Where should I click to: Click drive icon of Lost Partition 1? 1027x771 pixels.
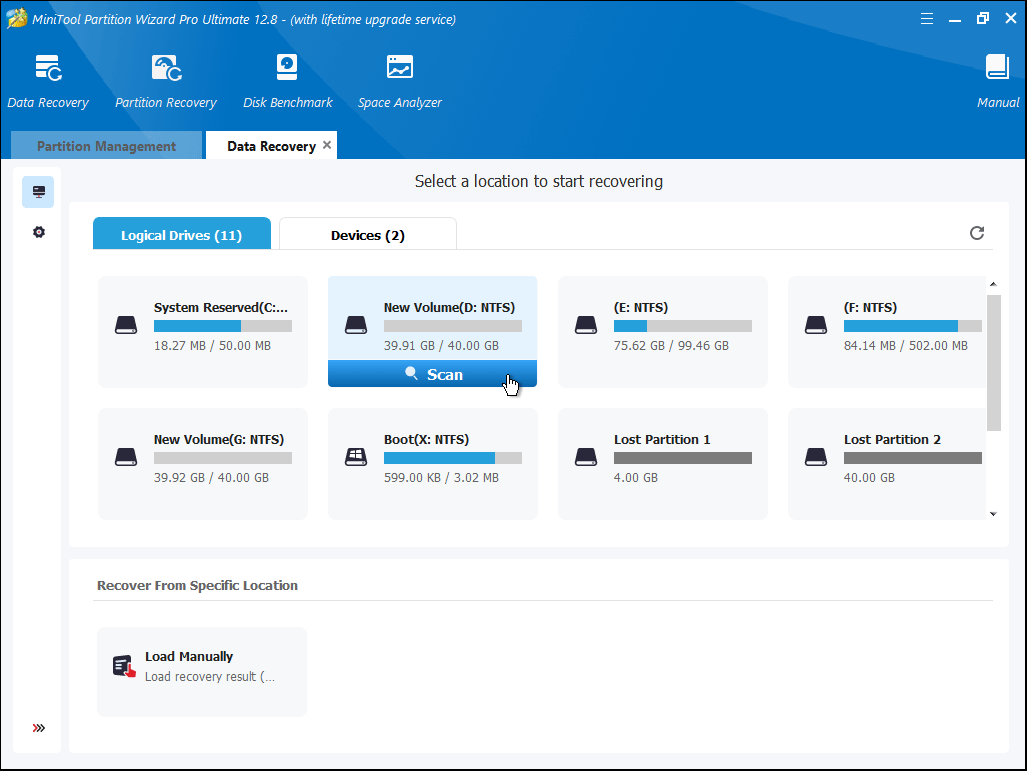click(586, 457)
